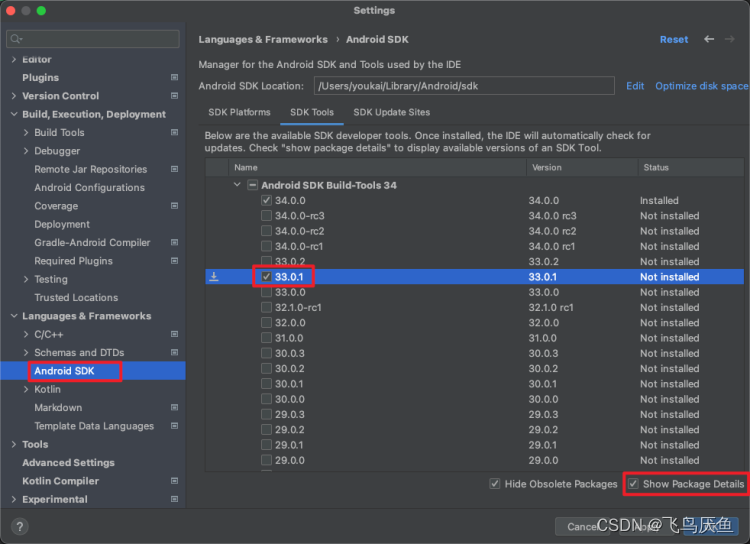Viewport: 750px width, 544px height.
Task: Click the Reset link
Action: coord(674,39)
